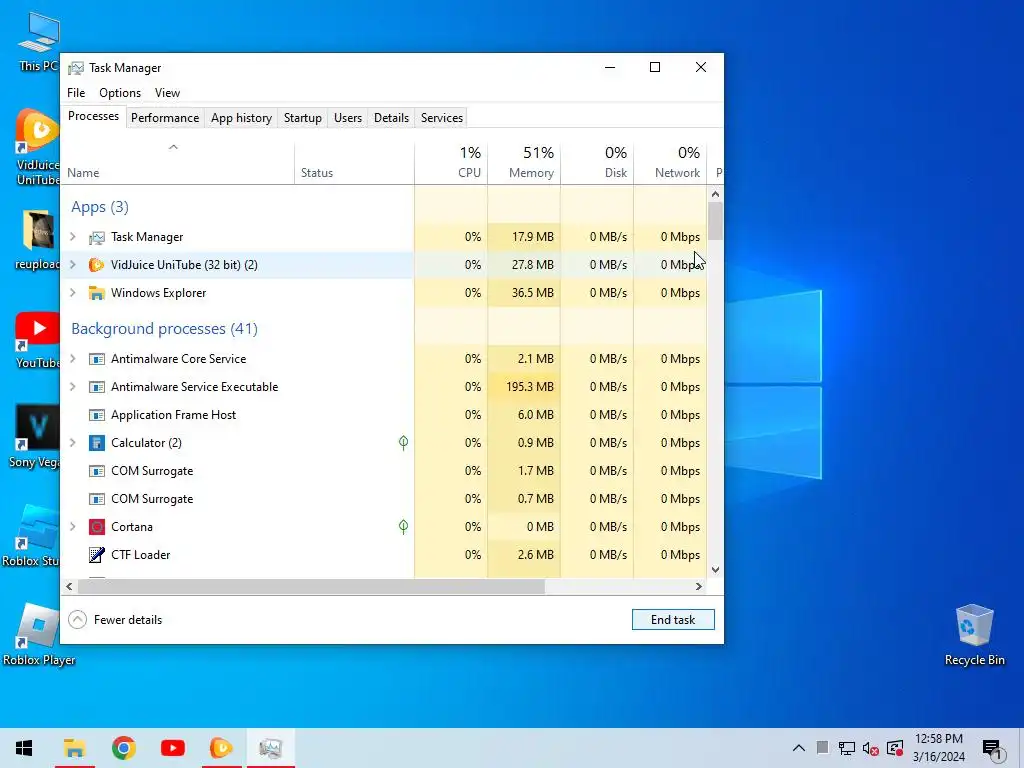Click the vertical scrollbar down arrow
The width and height of the screenshot is (1024, 768).
point(715,569)
